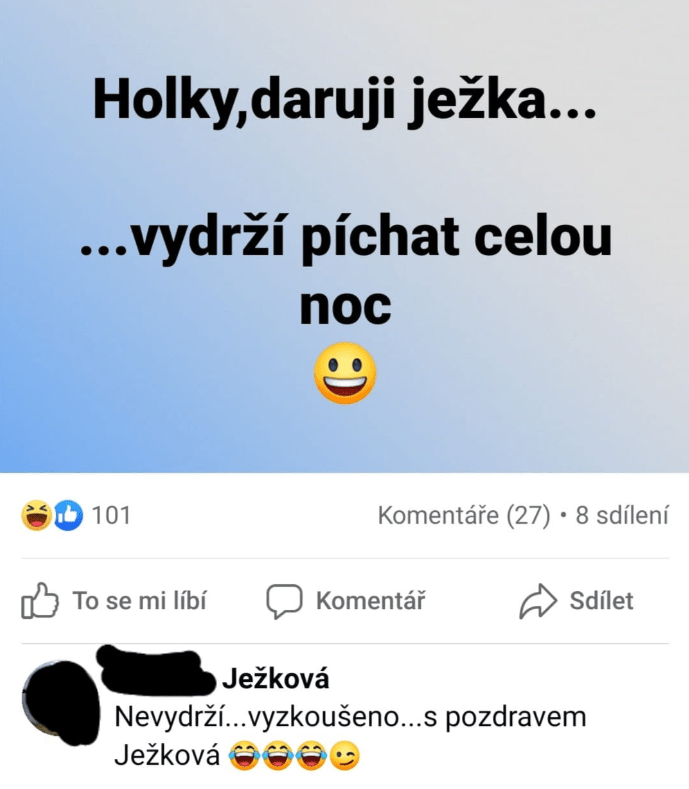Open the Ježková commenter profile name
This screenshot has height=789, width=689.
pos(276,678)
